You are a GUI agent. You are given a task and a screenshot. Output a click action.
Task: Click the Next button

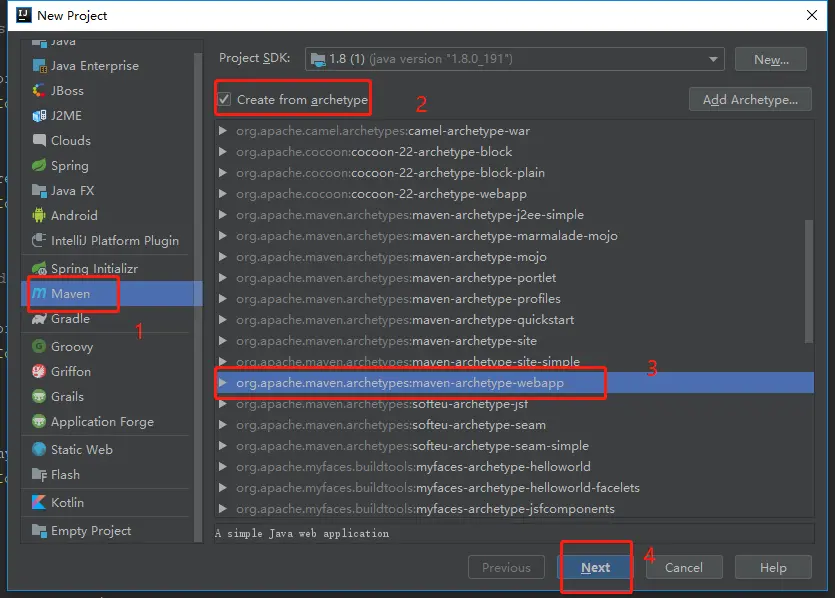595,567
